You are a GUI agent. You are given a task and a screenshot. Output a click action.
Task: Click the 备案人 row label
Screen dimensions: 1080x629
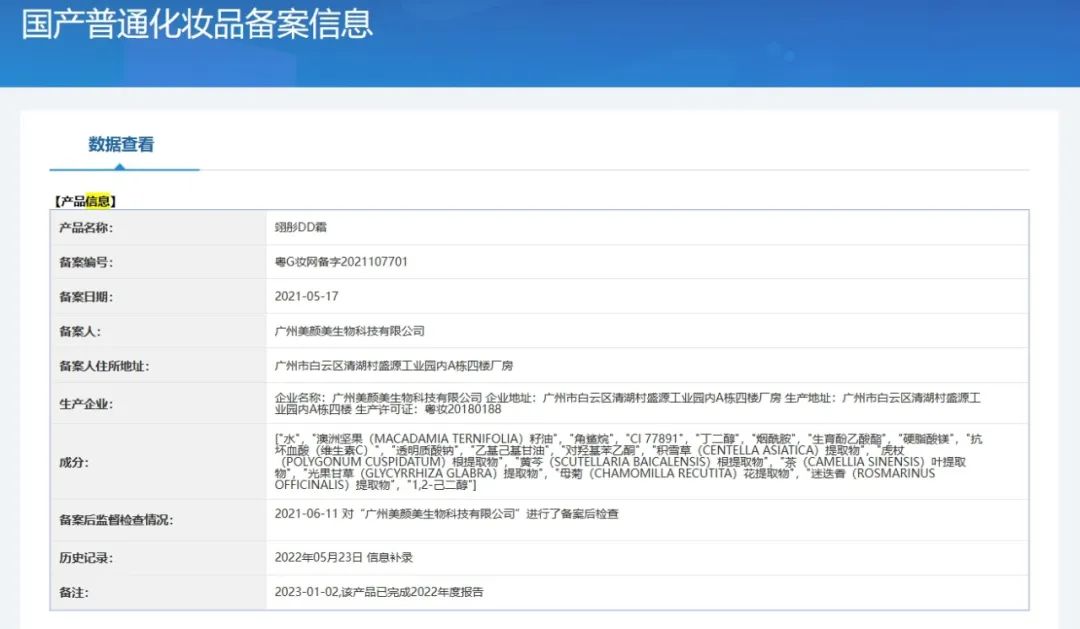[80, 331]
